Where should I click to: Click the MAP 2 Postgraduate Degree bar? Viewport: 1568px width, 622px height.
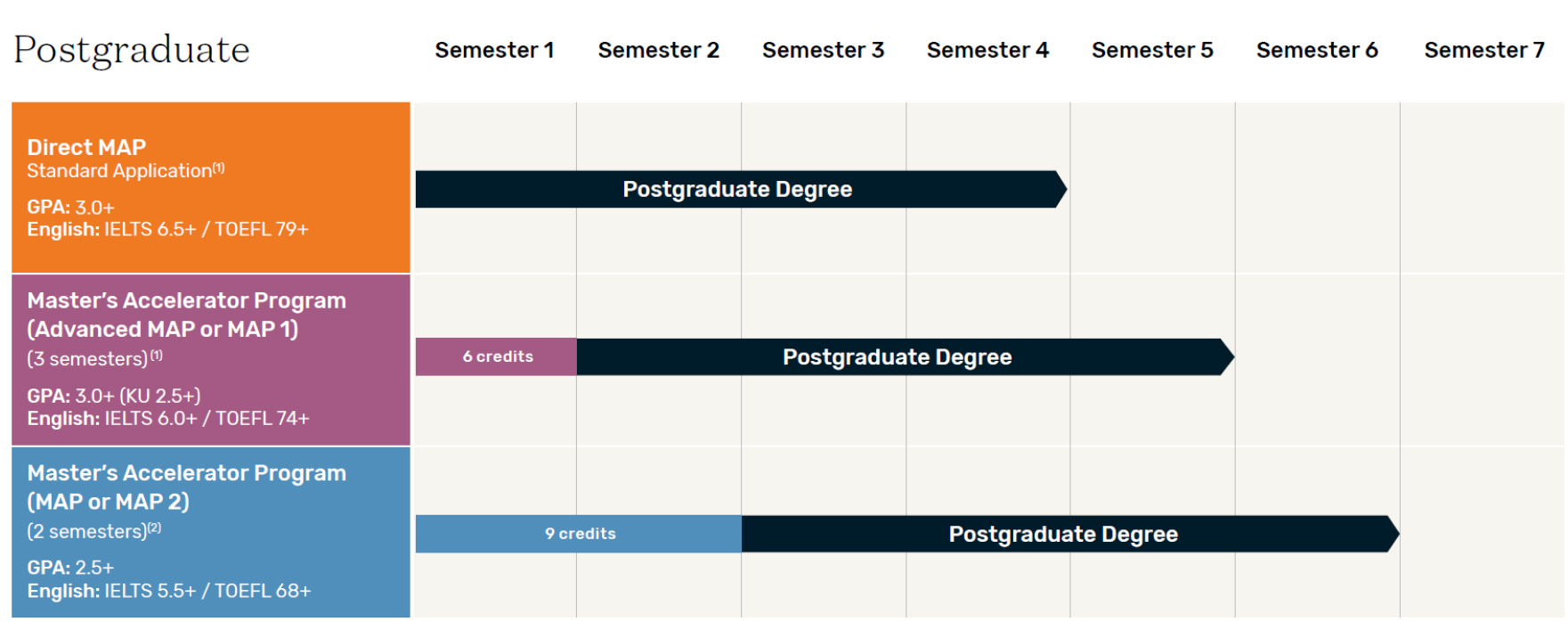click(1070, 534)
